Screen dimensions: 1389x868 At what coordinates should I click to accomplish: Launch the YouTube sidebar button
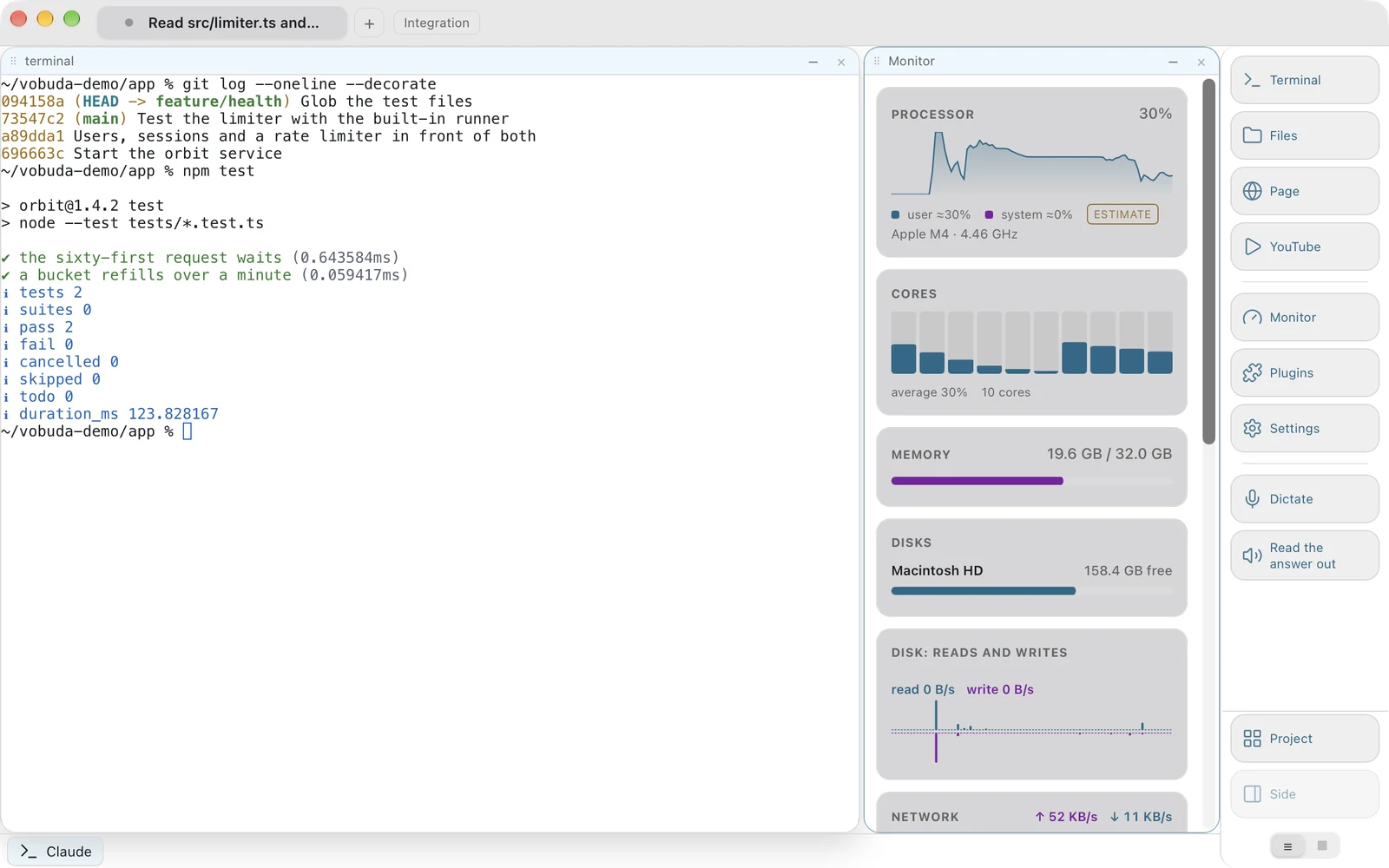coord(1304,247)
